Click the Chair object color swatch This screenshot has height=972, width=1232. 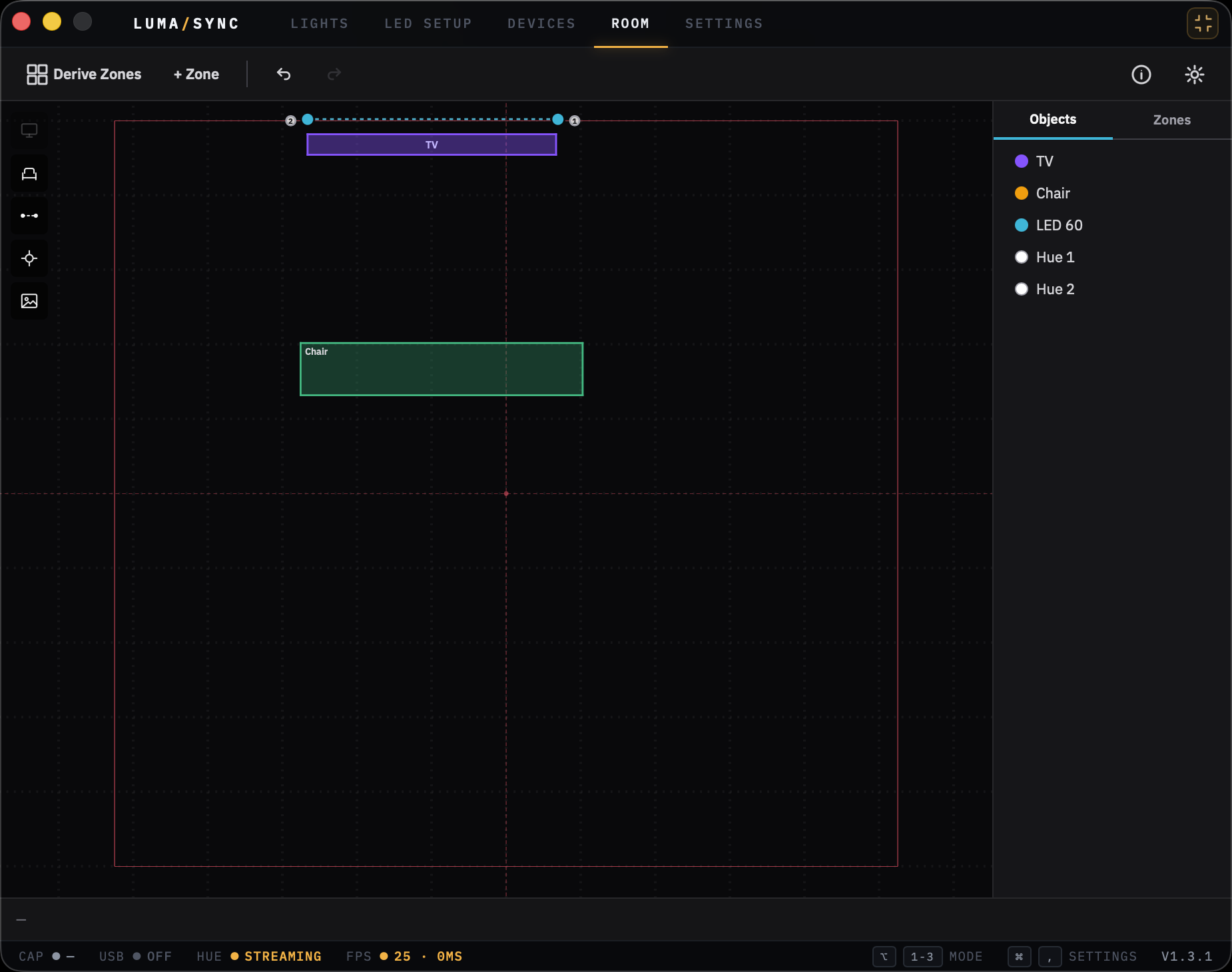(x=1022, y=193)
